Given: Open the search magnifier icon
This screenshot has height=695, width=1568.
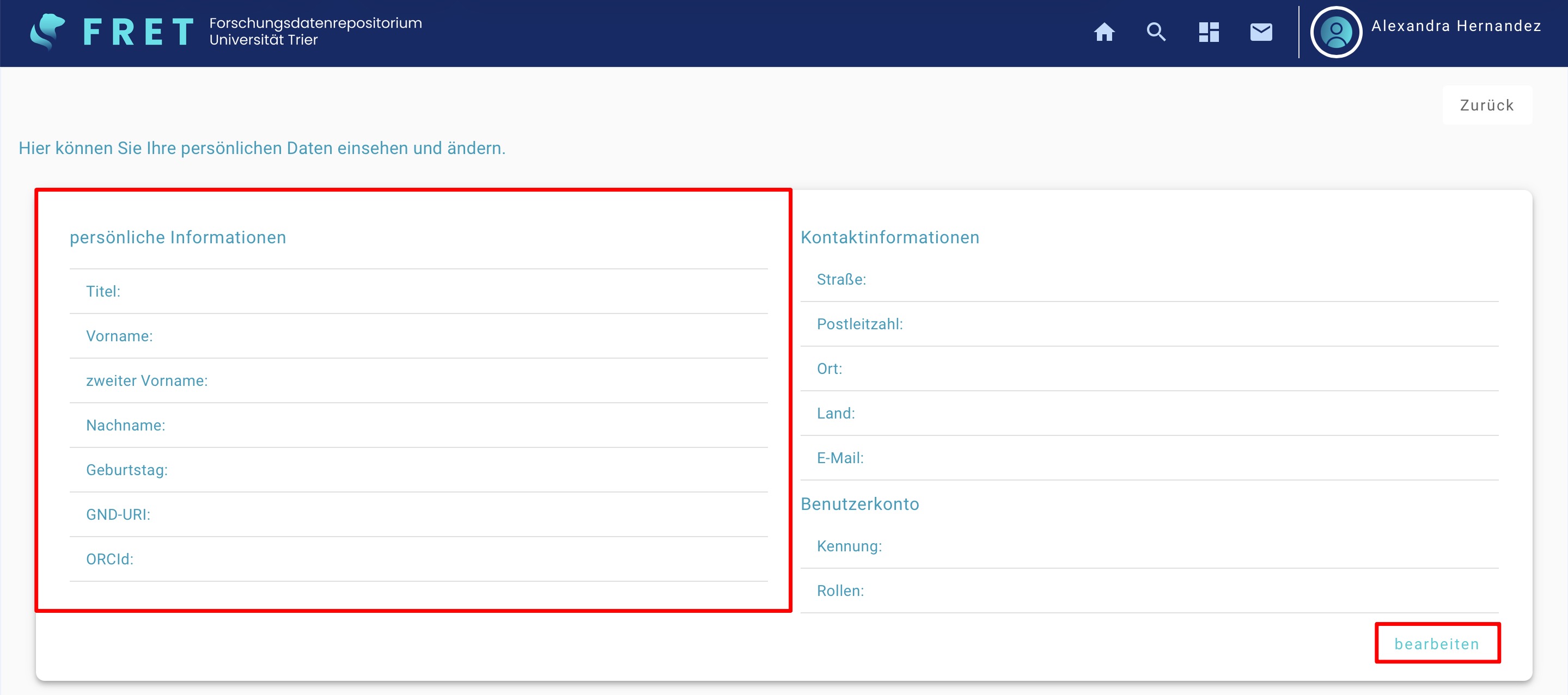Looking at the screenshot, I should [1156, 32].
